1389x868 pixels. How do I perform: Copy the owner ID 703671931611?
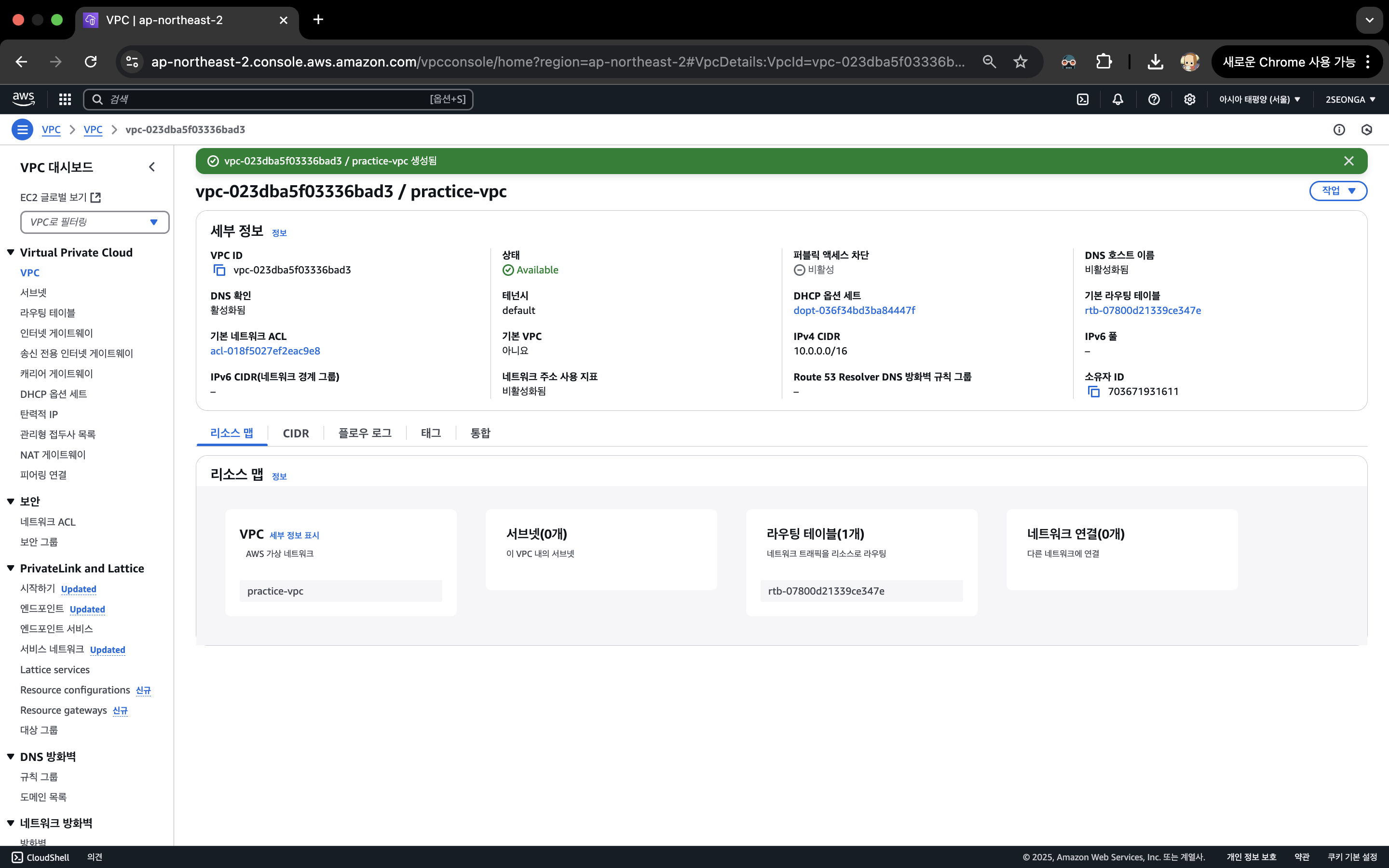[x=1094, y=392]
